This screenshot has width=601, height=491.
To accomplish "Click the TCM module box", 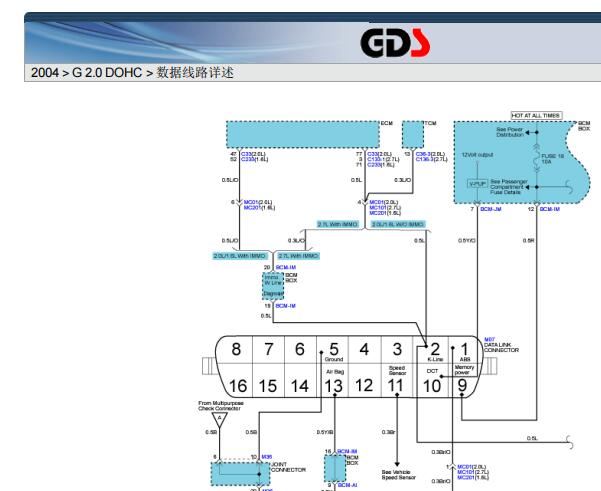I will pos(413,135).
